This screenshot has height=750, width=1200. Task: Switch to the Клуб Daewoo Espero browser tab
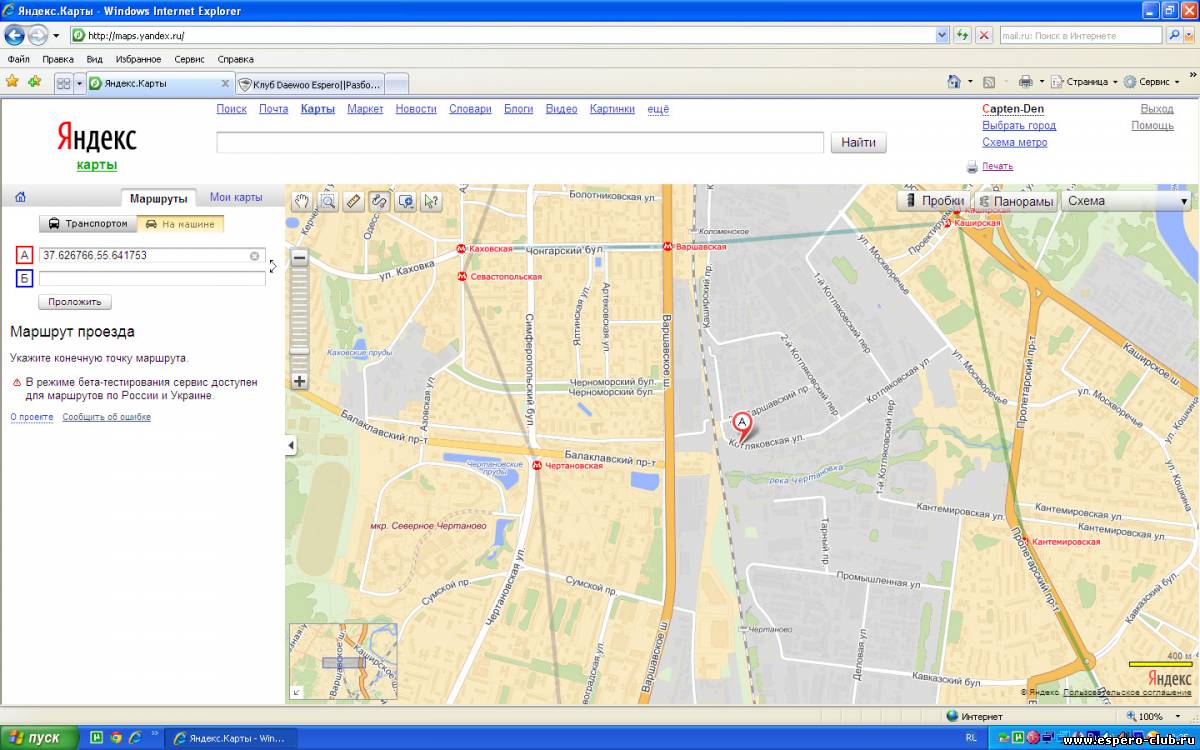[x=308, y=84]
